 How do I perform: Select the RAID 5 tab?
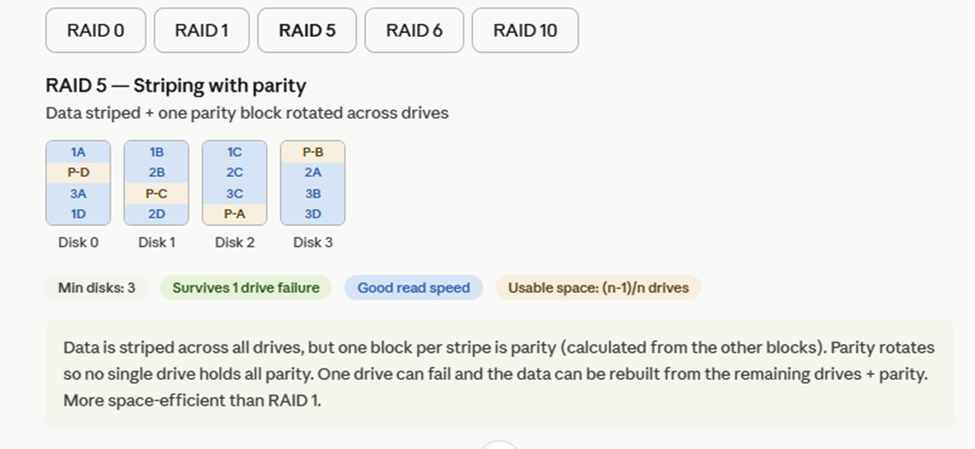point(307,30)
